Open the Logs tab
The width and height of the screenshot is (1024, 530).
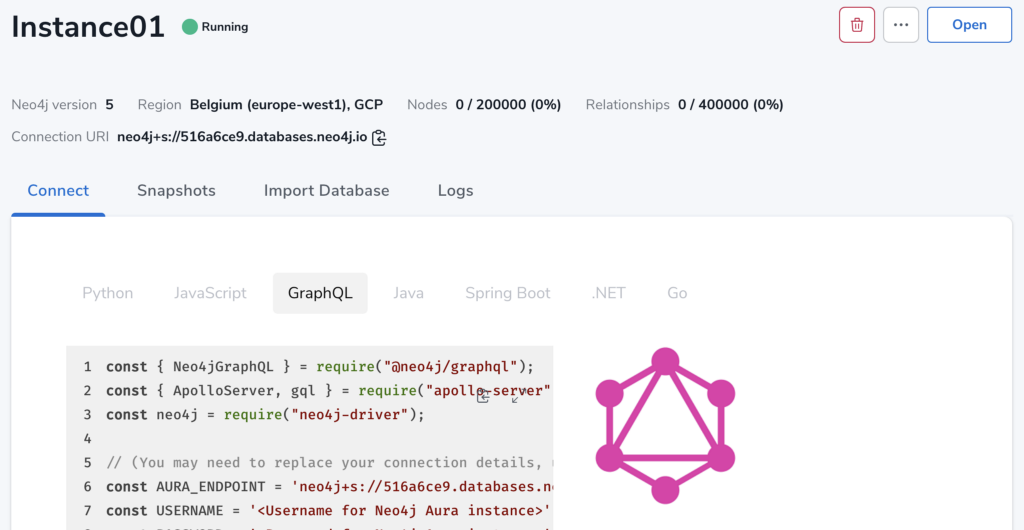[x=455, y=191]
